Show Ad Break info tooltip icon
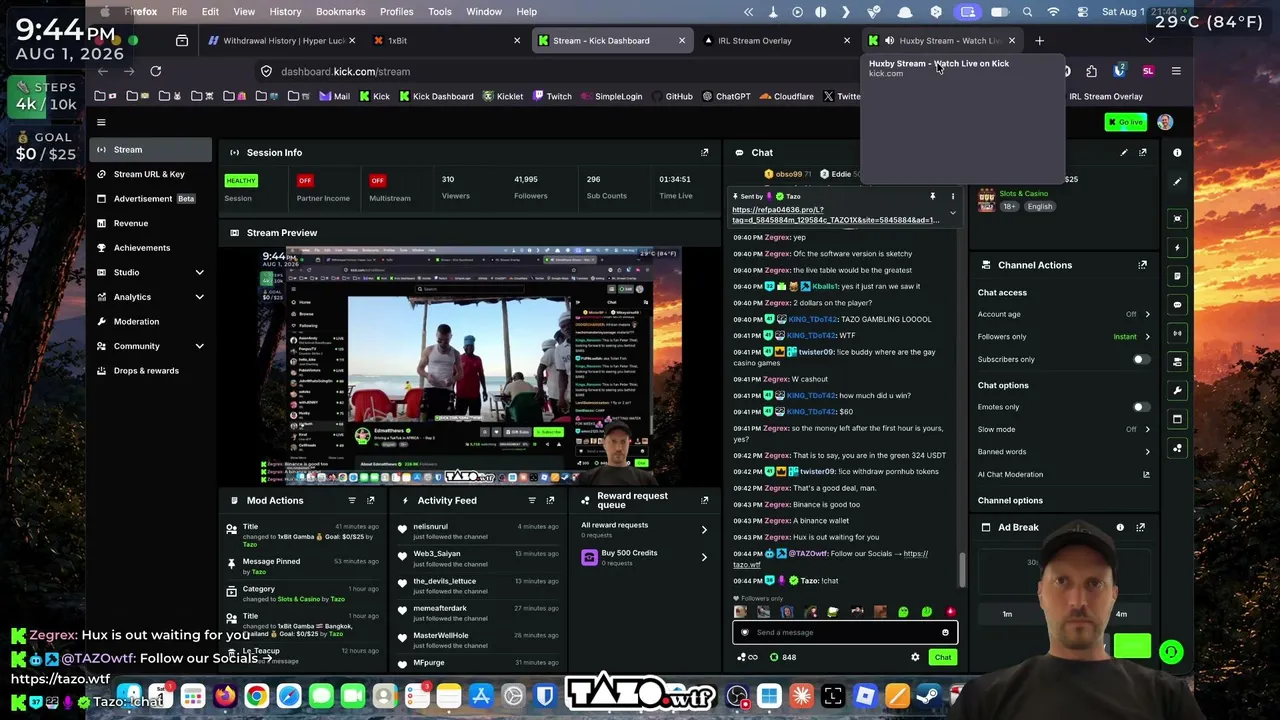 (x=1120, y=527)
